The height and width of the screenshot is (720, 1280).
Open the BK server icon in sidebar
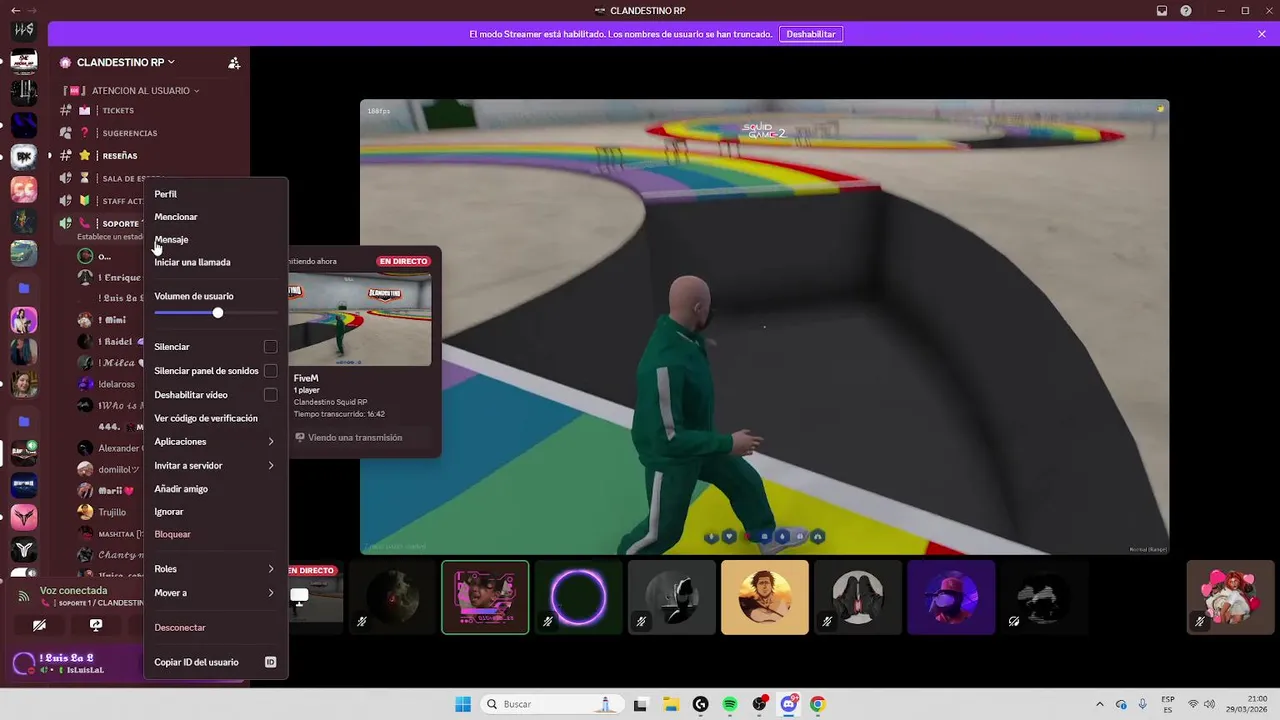pyautogui.click(x=24, y=157)
